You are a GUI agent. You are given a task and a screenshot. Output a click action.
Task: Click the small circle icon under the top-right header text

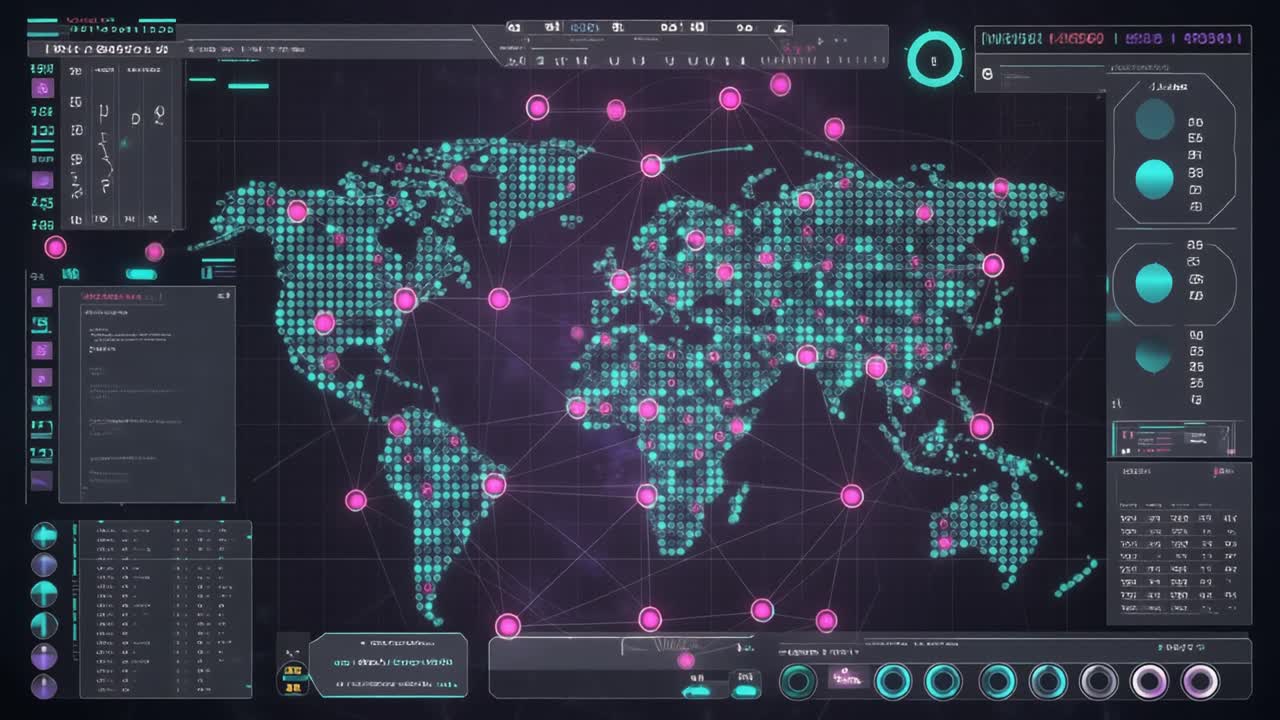coord(987,73)
